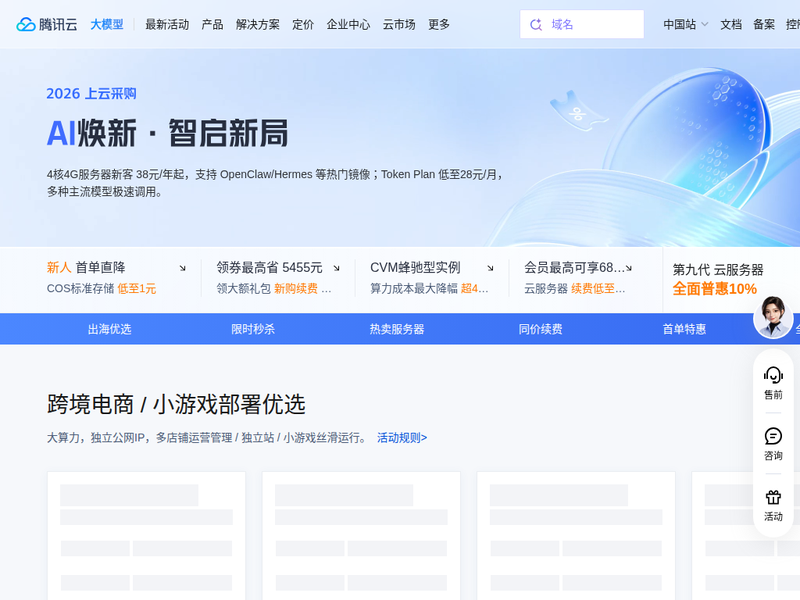This screenshot has width=800, height=600.
Task: Open the 第九代 云服务器 promo card
Action: [x=718, y=279]
